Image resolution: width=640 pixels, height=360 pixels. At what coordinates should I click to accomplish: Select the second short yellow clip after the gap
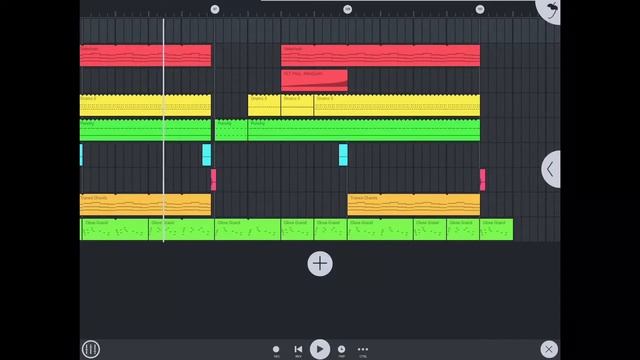click(x=297, y=105)
